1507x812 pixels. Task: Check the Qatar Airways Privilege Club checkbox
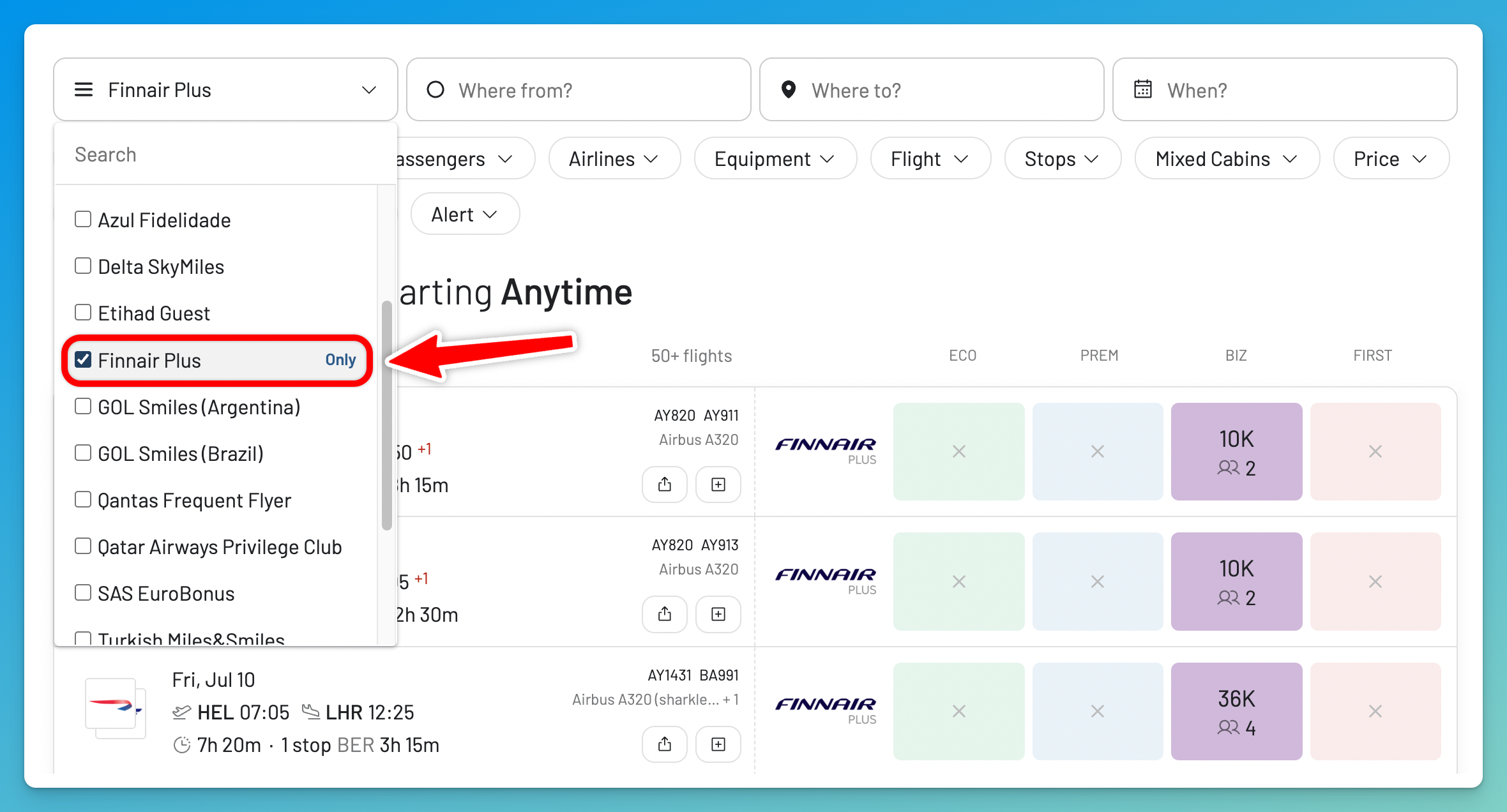83,546
